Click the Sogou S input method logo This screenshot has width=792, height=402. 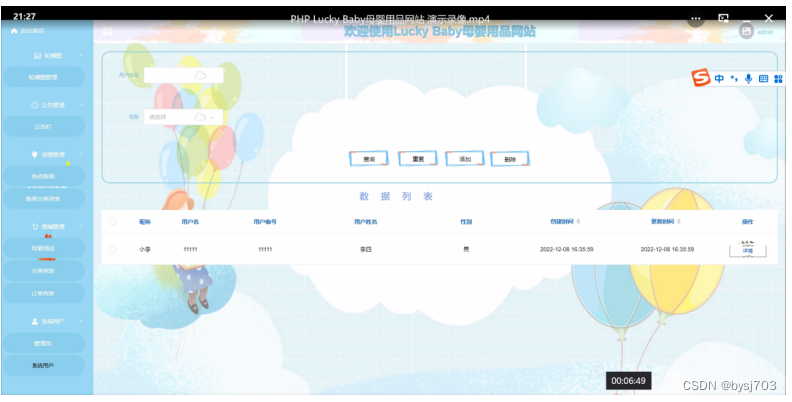click(701, 78)
